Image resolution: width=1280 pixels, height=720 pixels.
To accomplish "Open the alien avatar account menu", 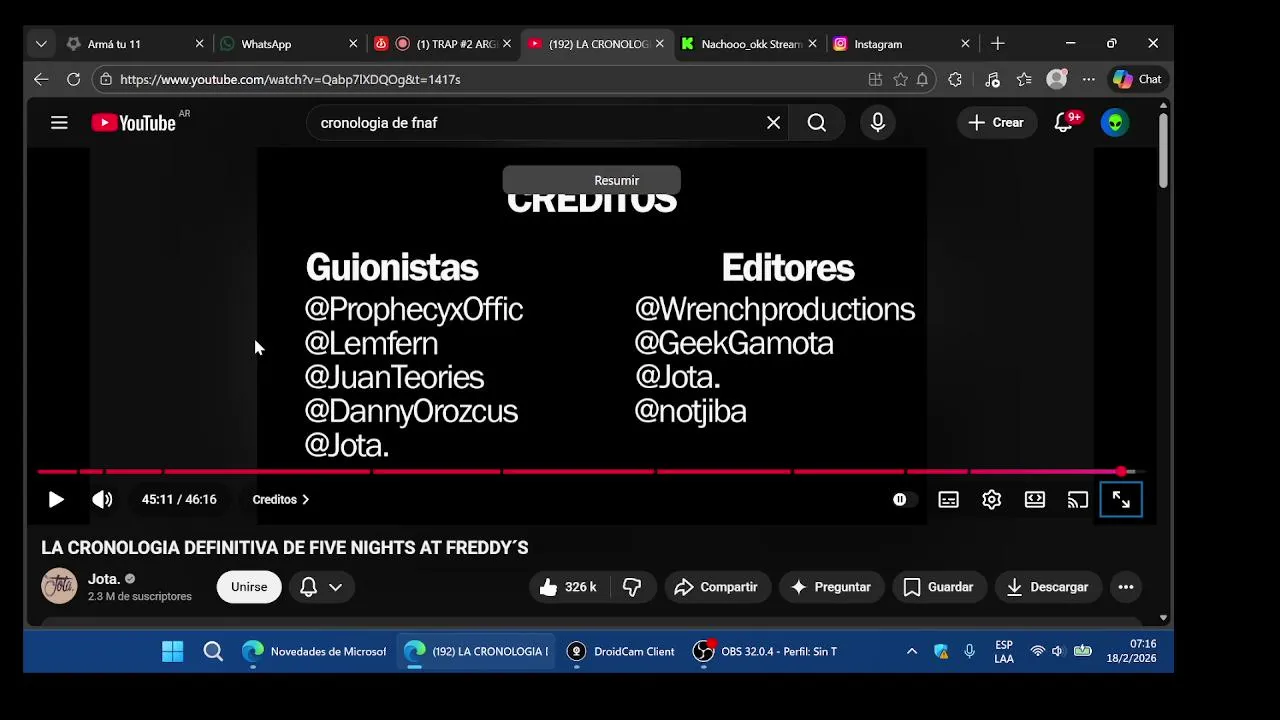I will pyautogui.click(x=1115, y=123).
